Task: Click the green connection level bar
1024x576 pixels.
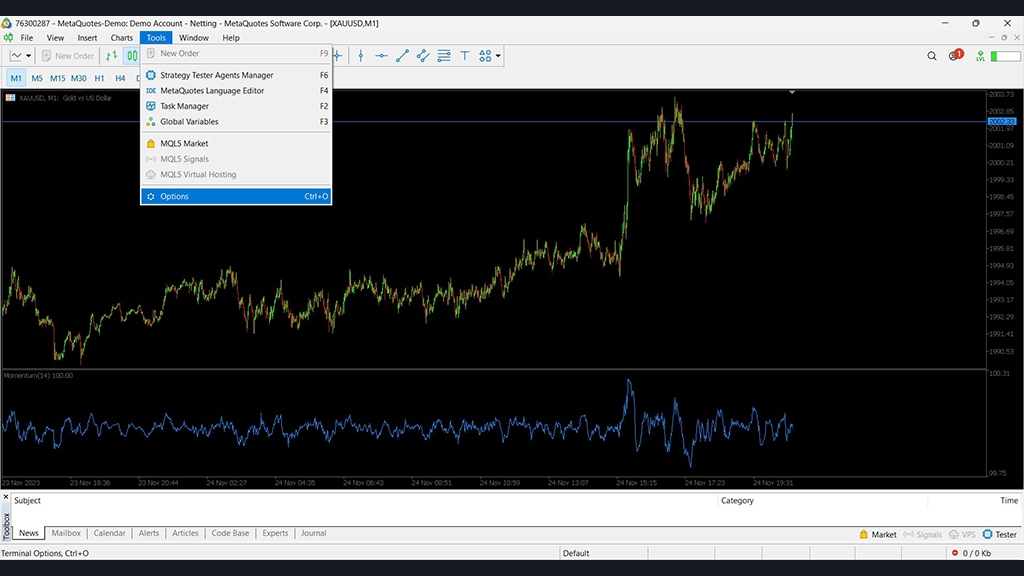Action: (1005, 56)
